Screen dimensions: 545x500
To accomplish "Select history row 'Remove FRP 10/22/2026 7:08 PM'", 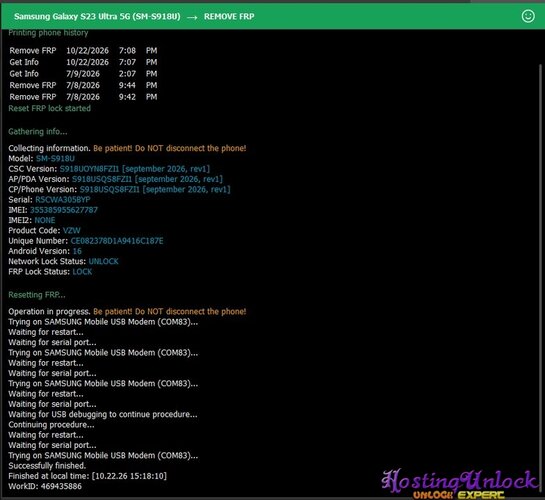I will click(x=83, y=51).
